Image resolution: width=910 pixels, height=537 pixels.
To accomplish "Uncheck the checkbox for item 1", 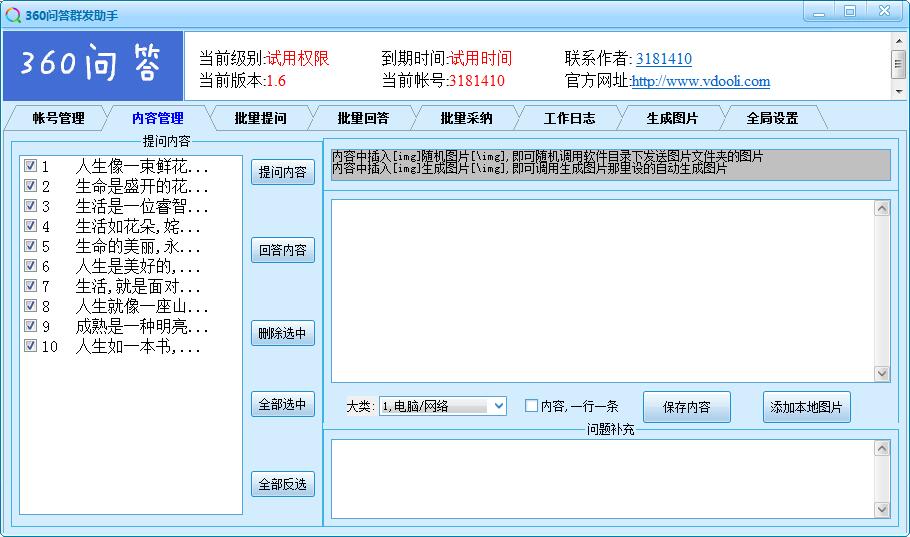I will [30, 166].
